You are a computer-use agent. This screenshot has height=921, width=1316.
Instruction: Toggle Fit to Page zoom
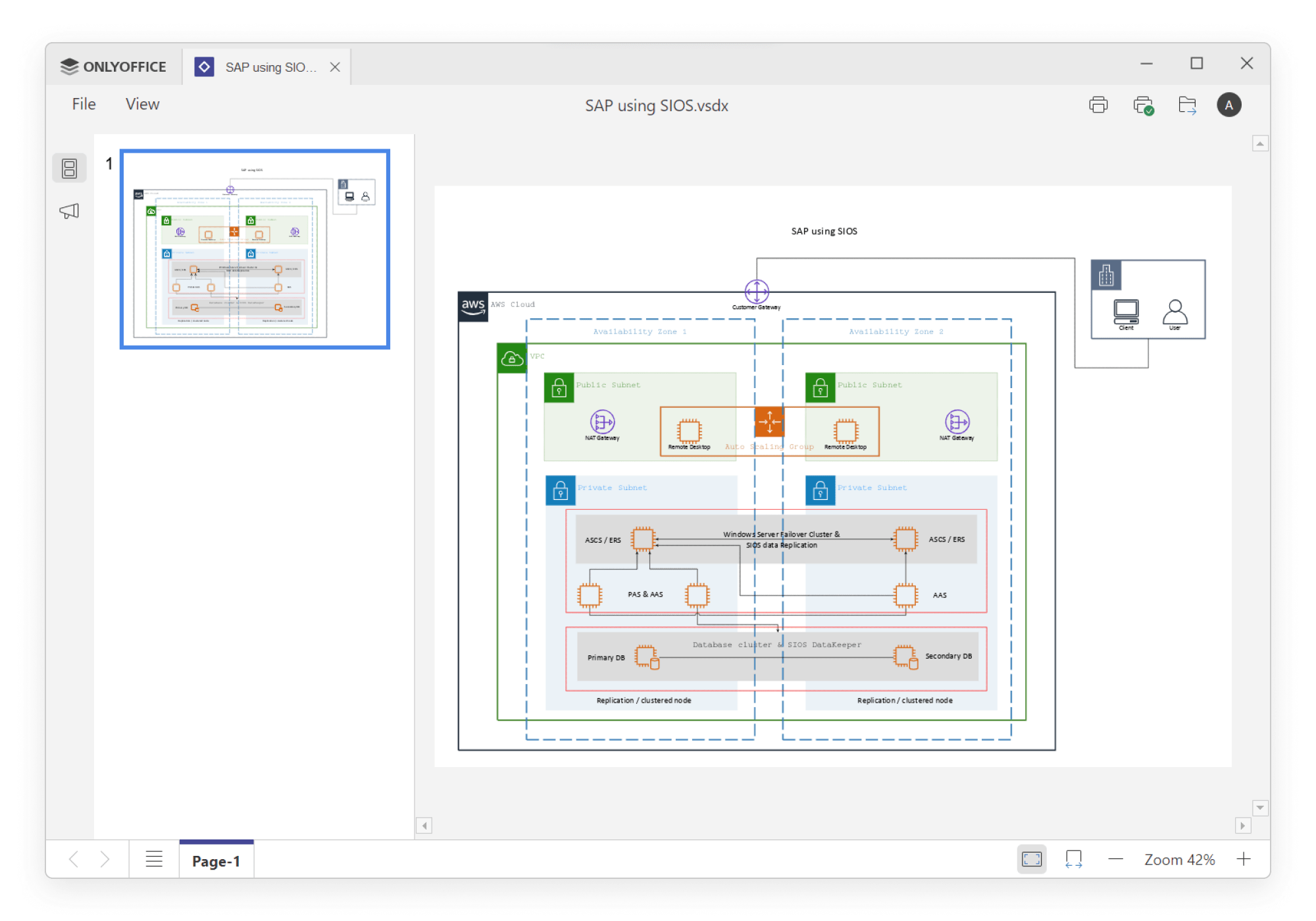pyautogui.click(x=1032, y=859)
